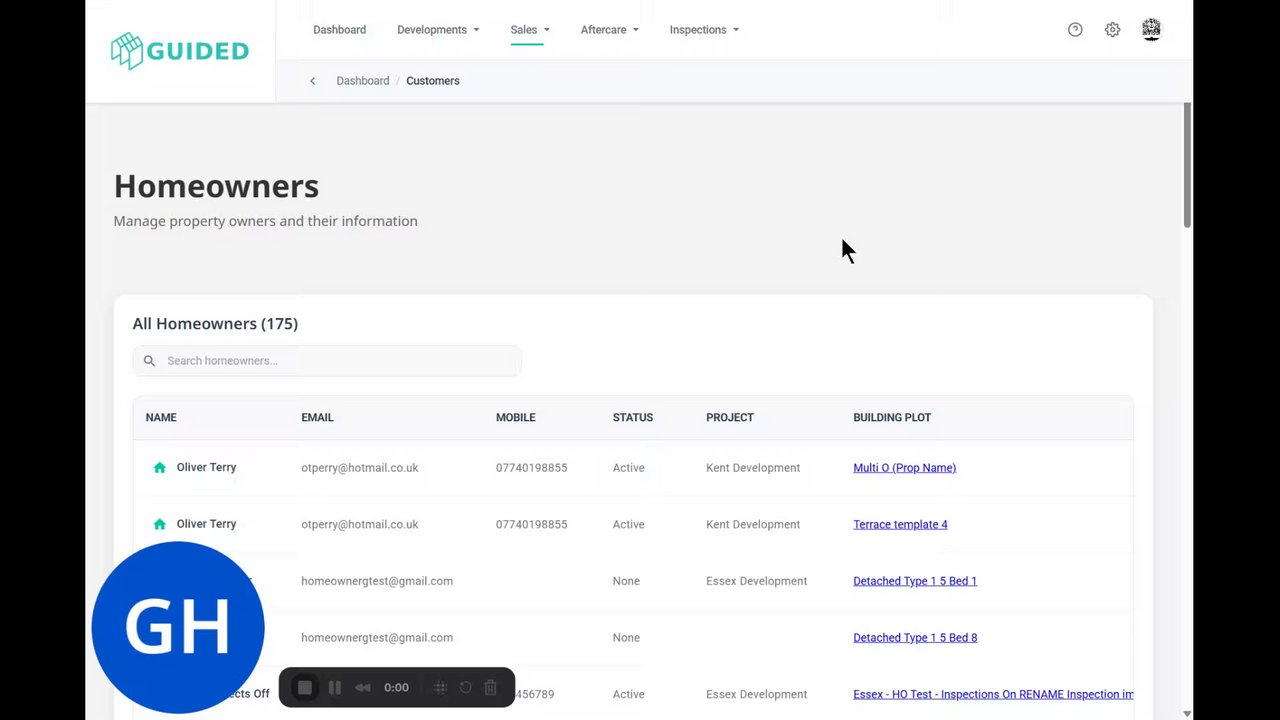Open the settings gear icon
Viewport: 1280px width, 720px height.
click(x=1112, y=30)
